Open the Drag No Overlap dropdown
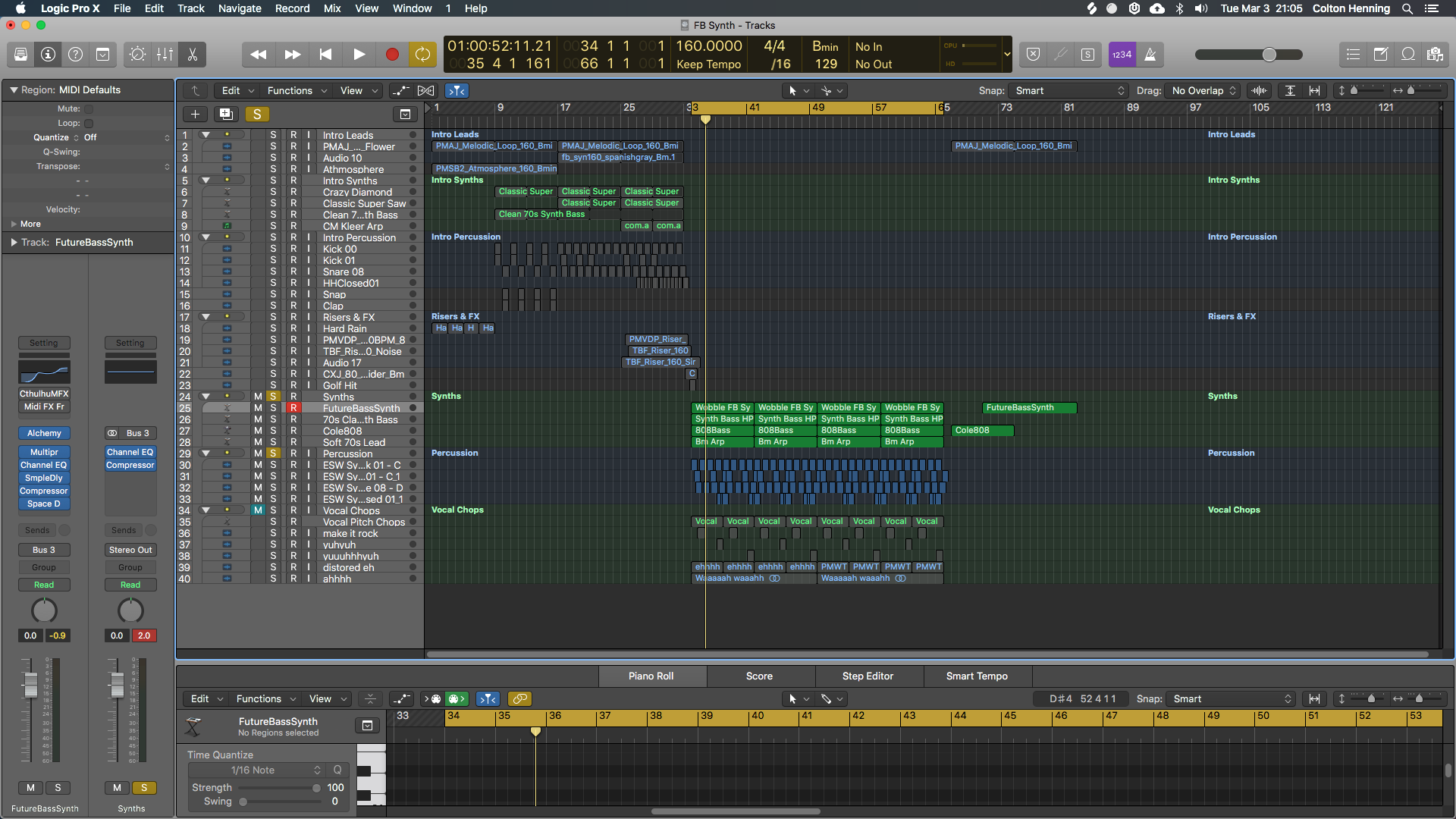Screen dimensions: 1456x819 (1203, 91)
